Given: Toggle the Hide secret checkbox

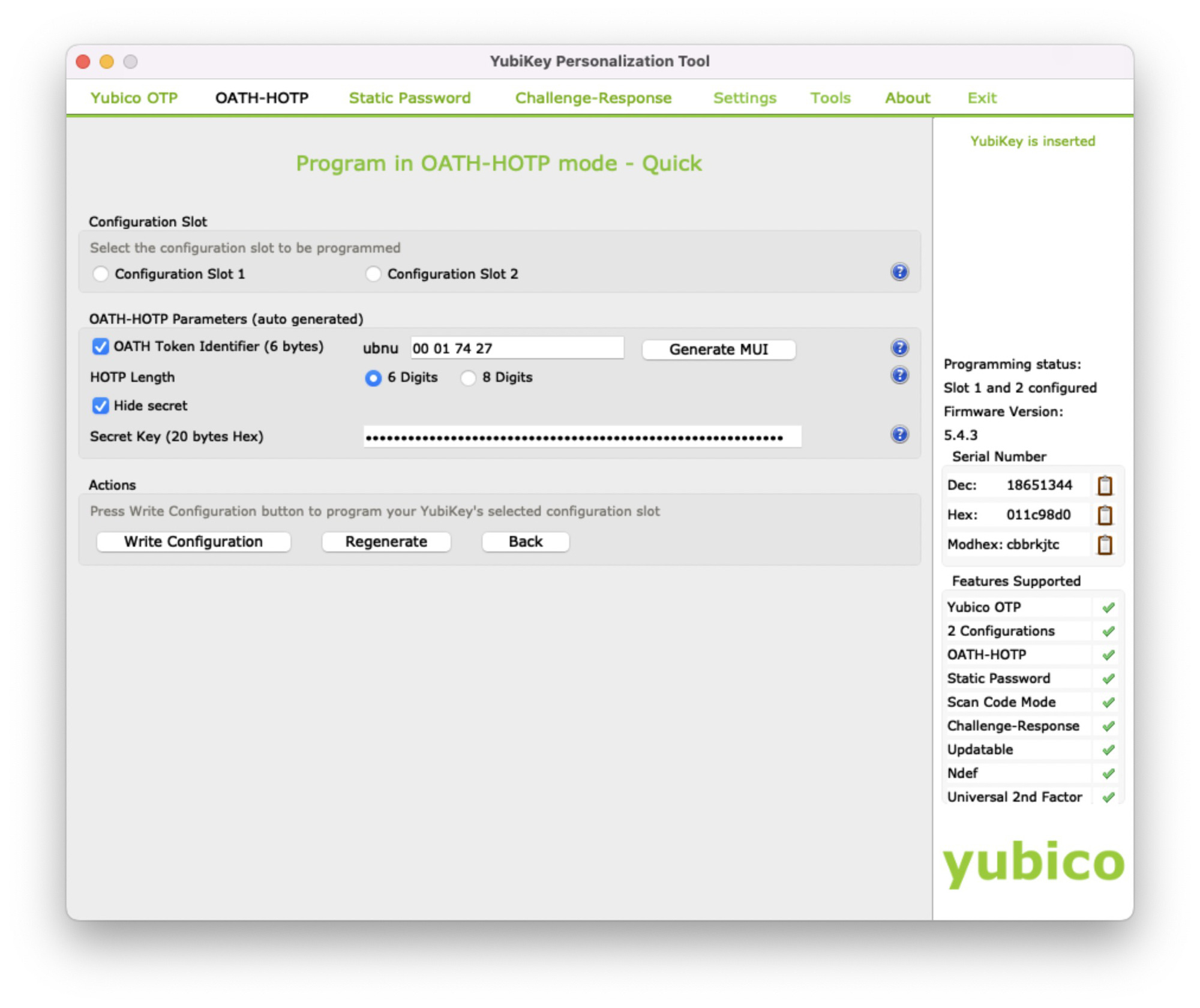Looking at the screenshot, I should (x=100, y=406).
